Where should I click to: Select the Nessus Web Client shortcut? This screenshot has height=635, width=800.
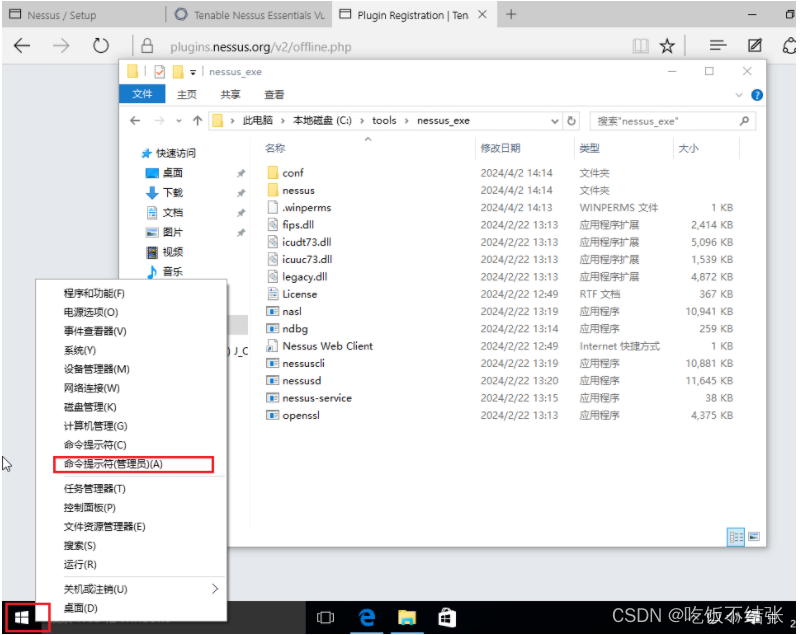[x=327, y=346]
